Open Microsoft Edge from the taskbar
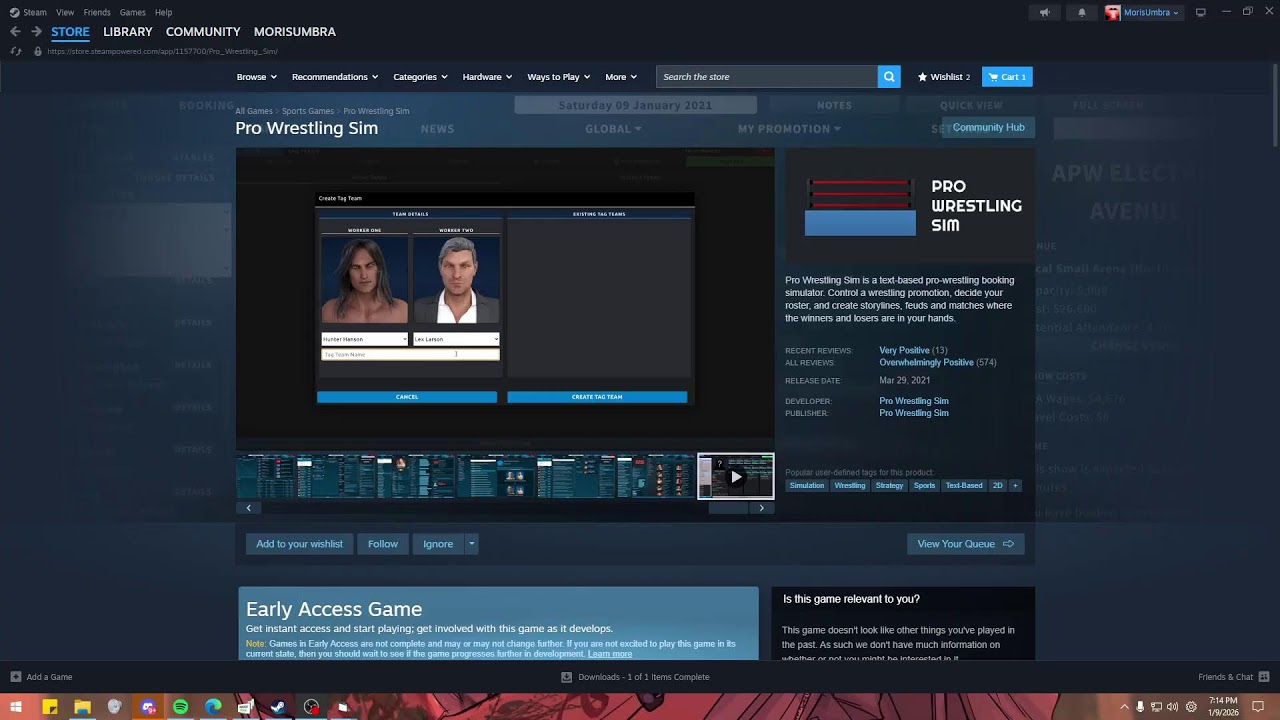The image size is (1280, 720). pyautogui.click(x=213, y=707)
